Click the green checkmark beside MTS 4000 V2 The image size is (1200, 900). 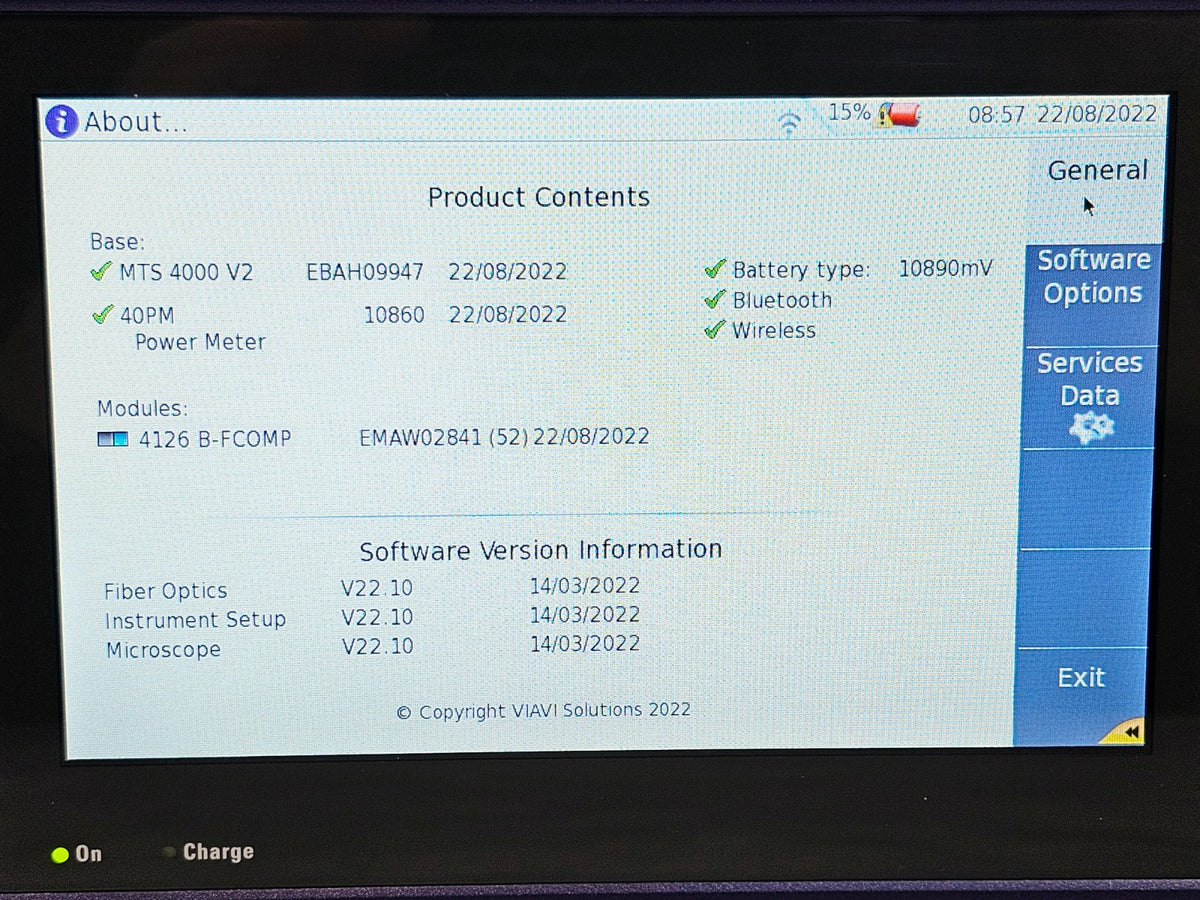point(101,271)
